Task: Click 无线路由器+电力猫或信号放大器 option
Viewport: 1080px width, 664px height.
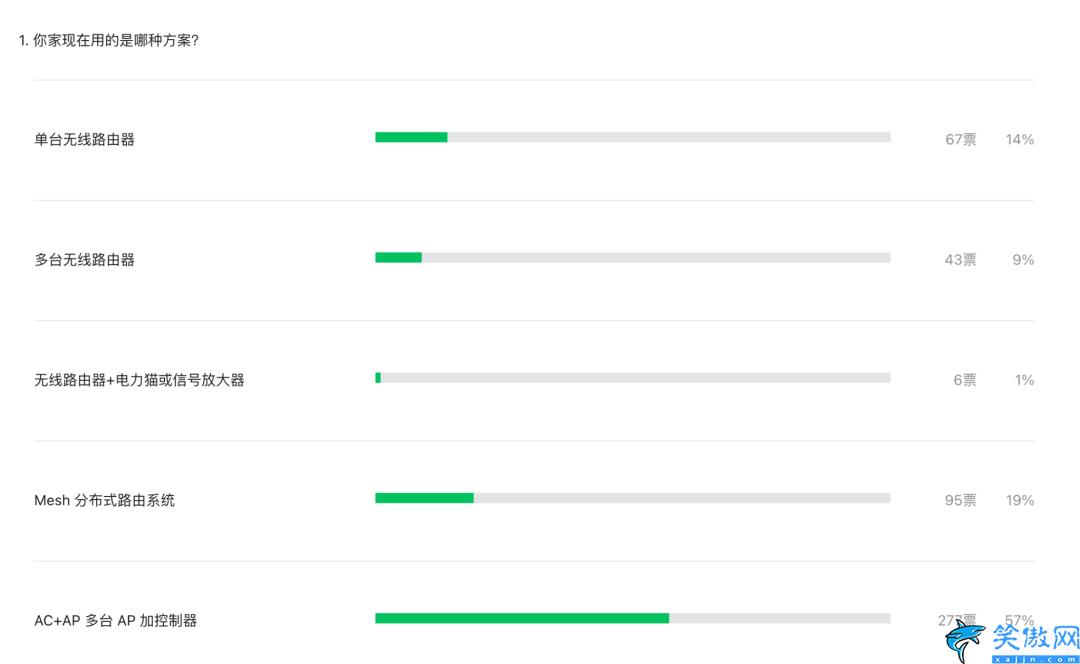Action: [139, 380]
